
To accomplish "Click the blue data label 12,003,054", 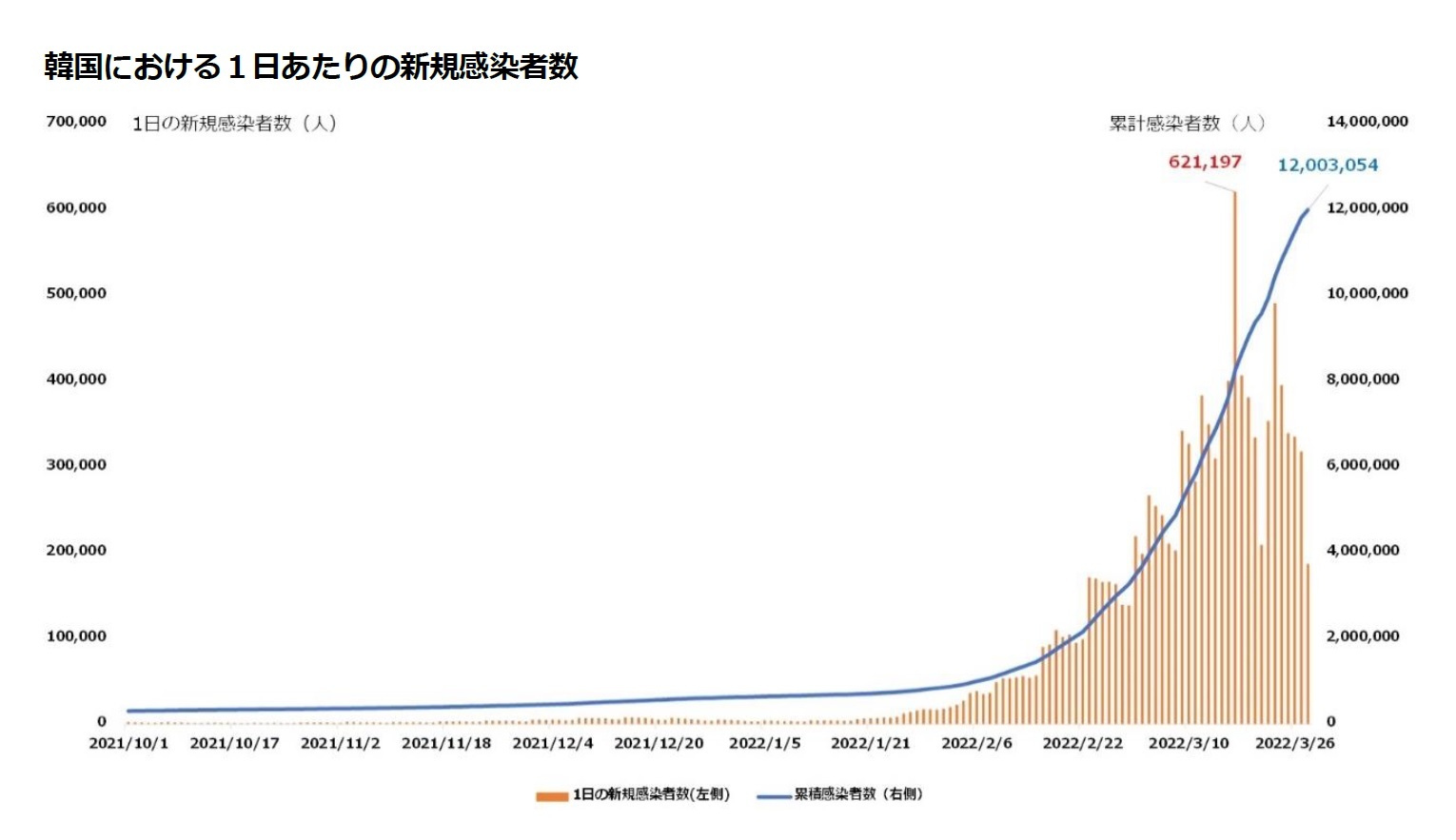I will click(x=1327, y=166).
